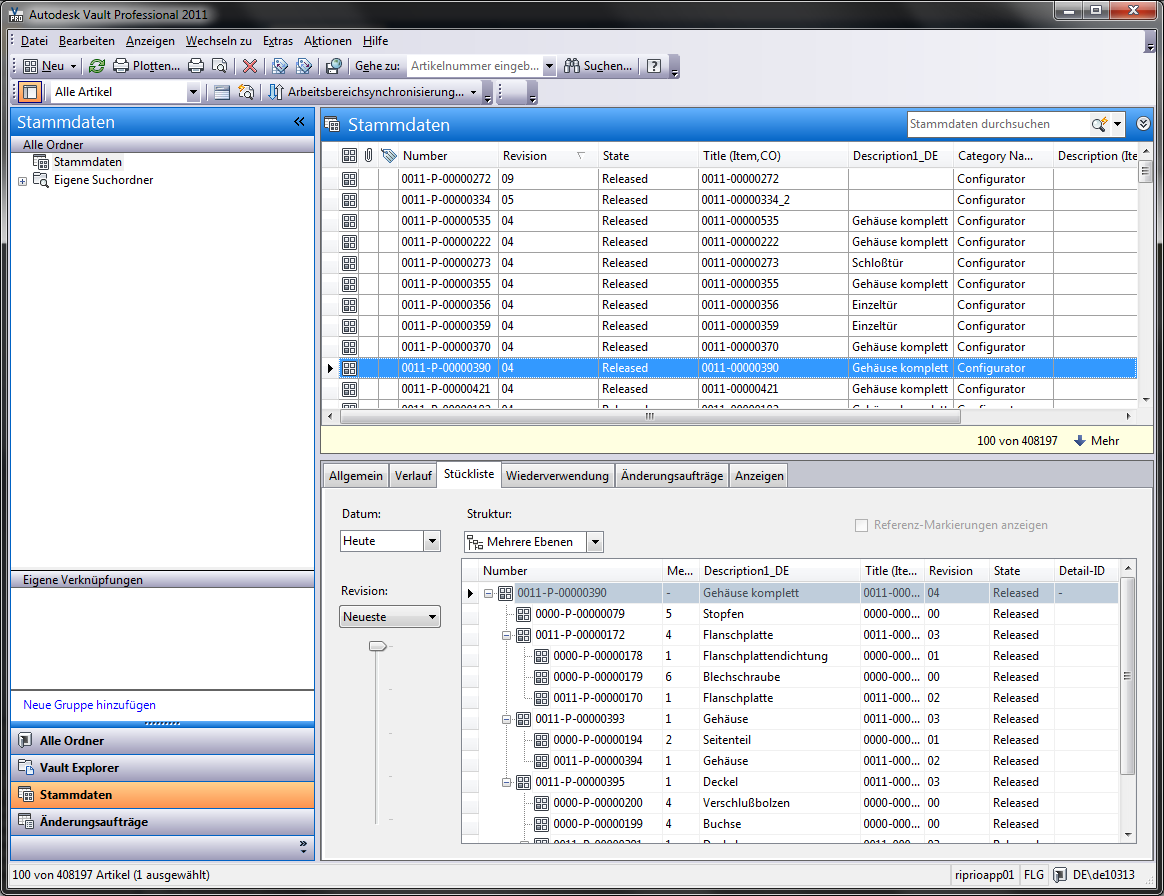Screen dimensions: 1164x896
Task: Open the Revision Neueste dropdown
Action: click(432, 617)
